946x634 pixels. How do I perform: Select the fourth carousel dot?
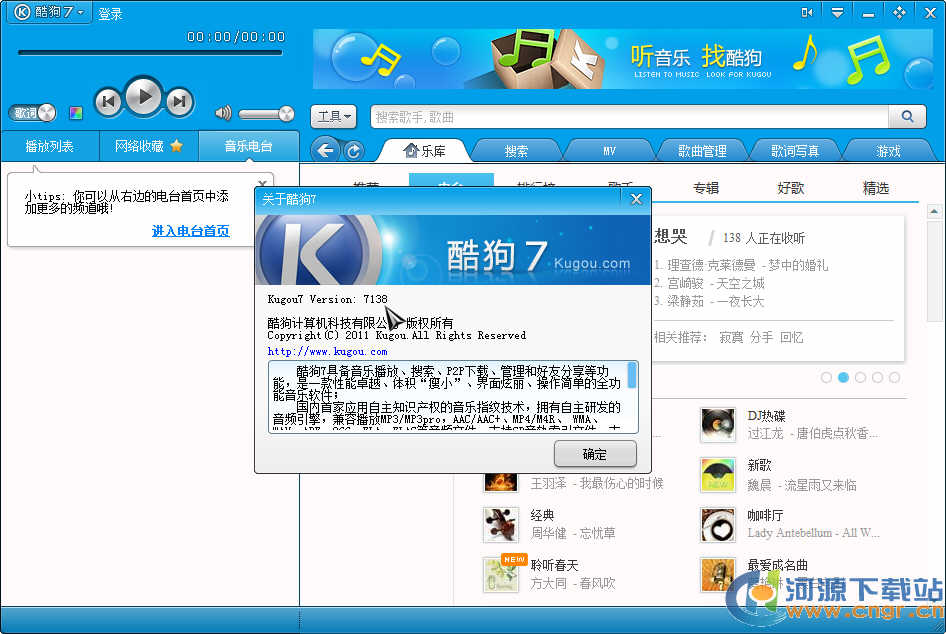pyautogui.click(x=877, y=378)
